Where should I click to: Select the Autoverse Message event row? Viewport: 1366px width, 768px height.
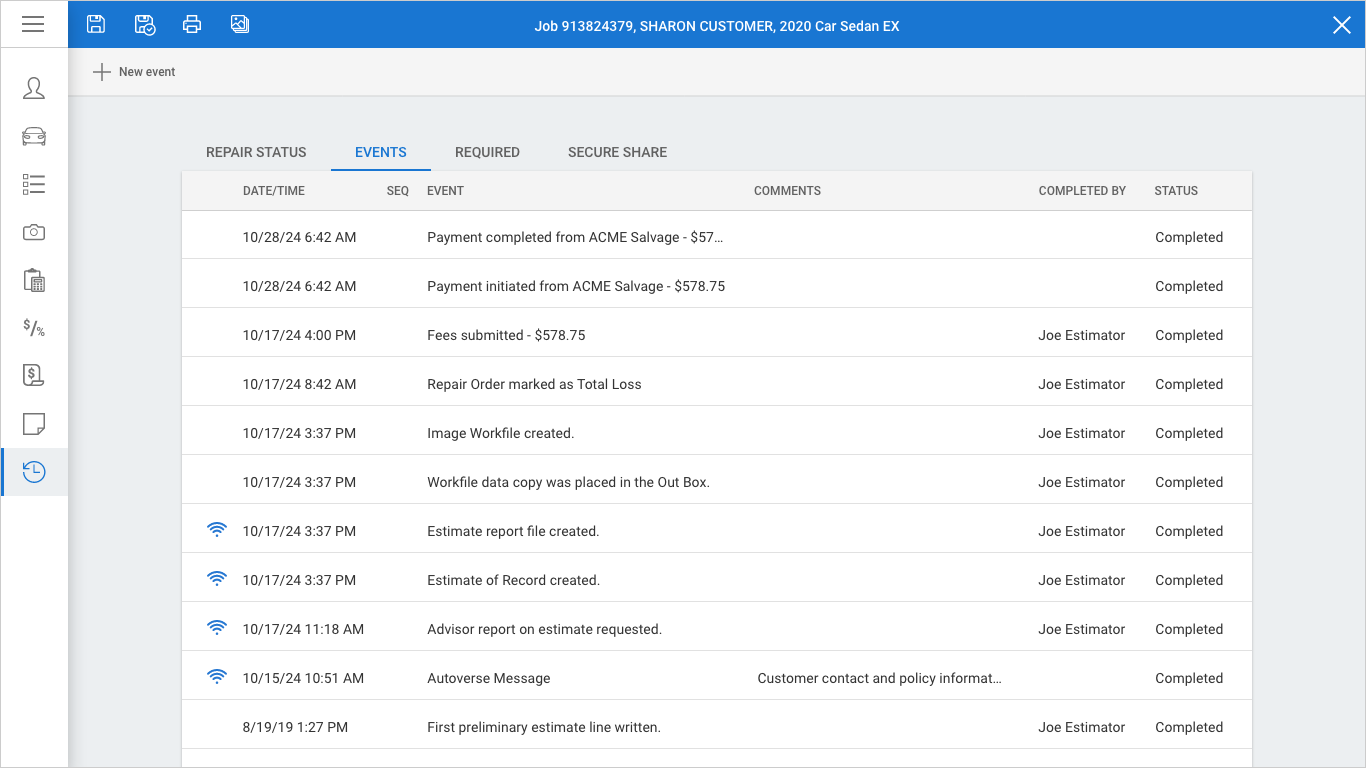tap(488, 678)
